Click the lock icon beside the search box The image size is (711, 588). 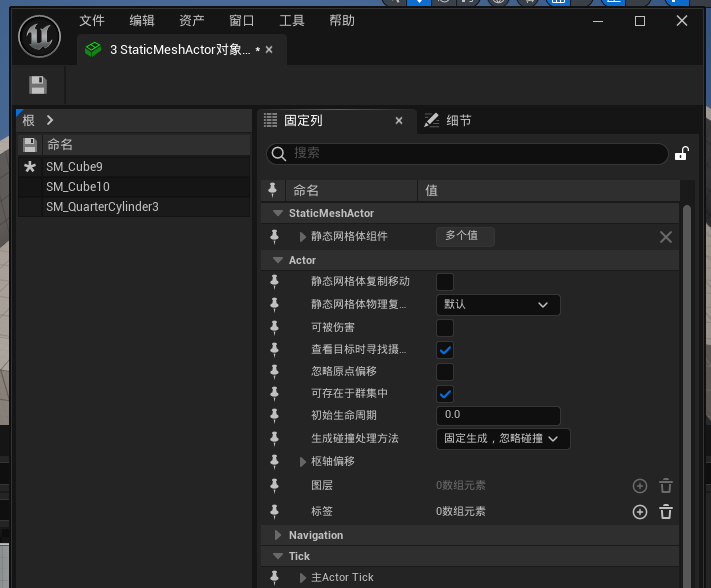click(681, 154)
